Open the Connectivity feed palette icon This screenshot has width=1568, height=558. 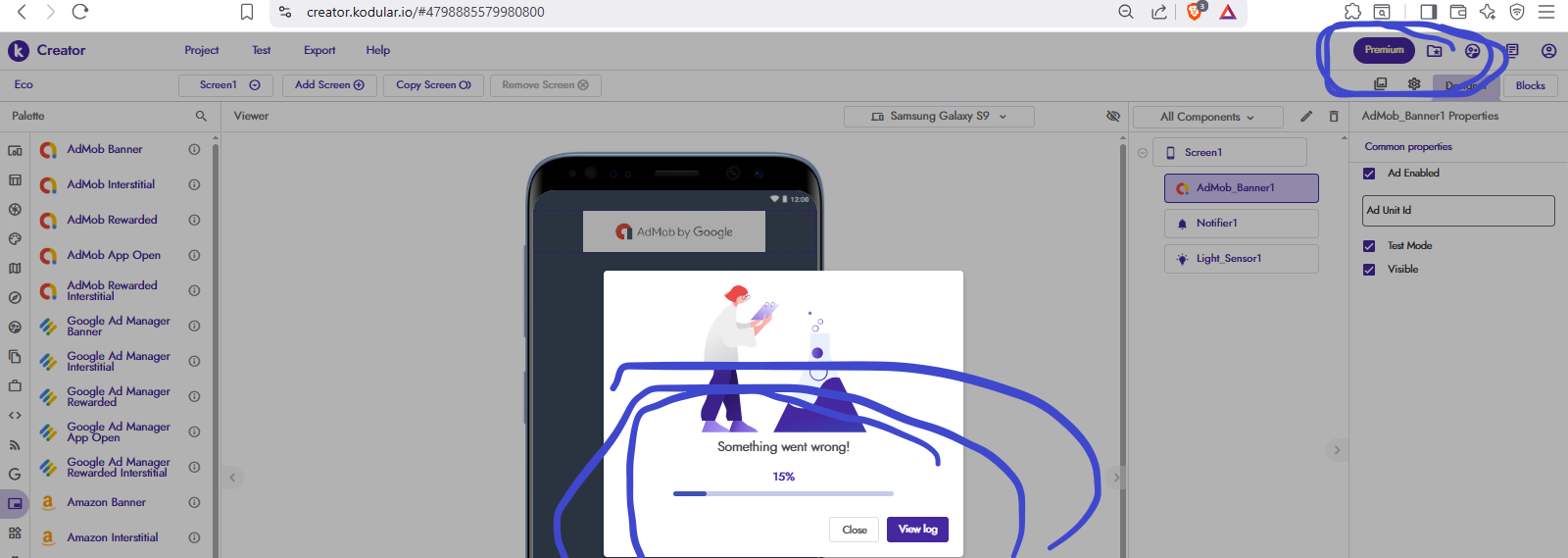[15, 444]
